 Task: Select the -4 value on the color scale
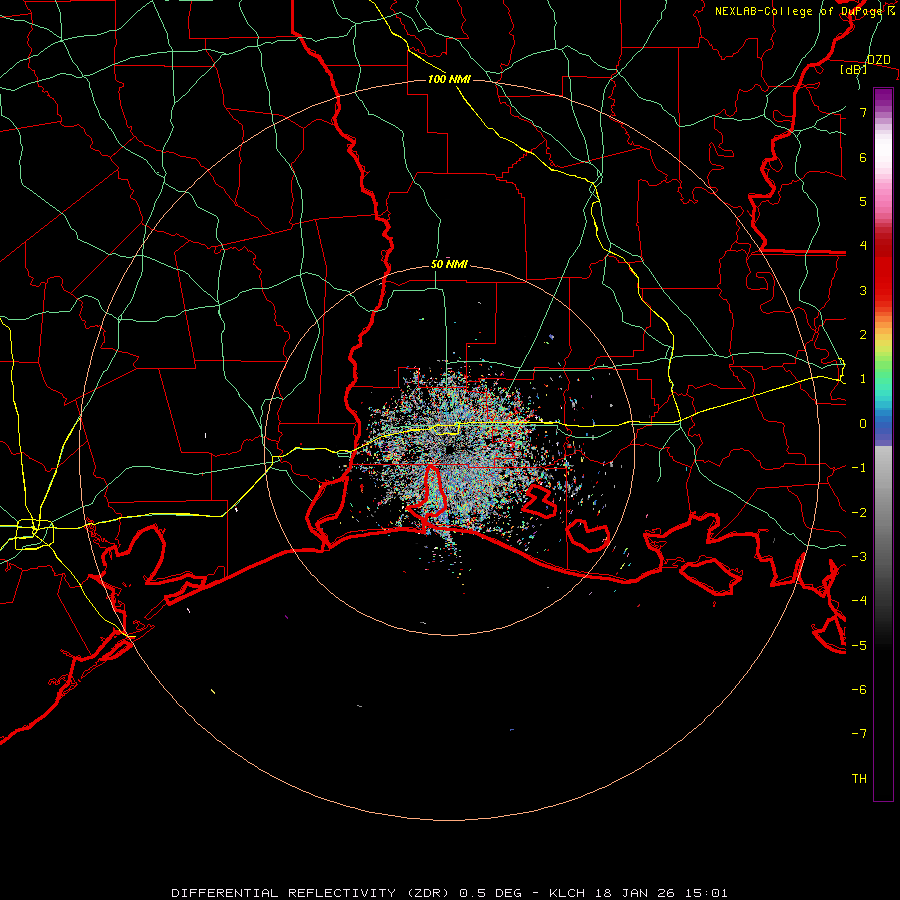[859, 601]
